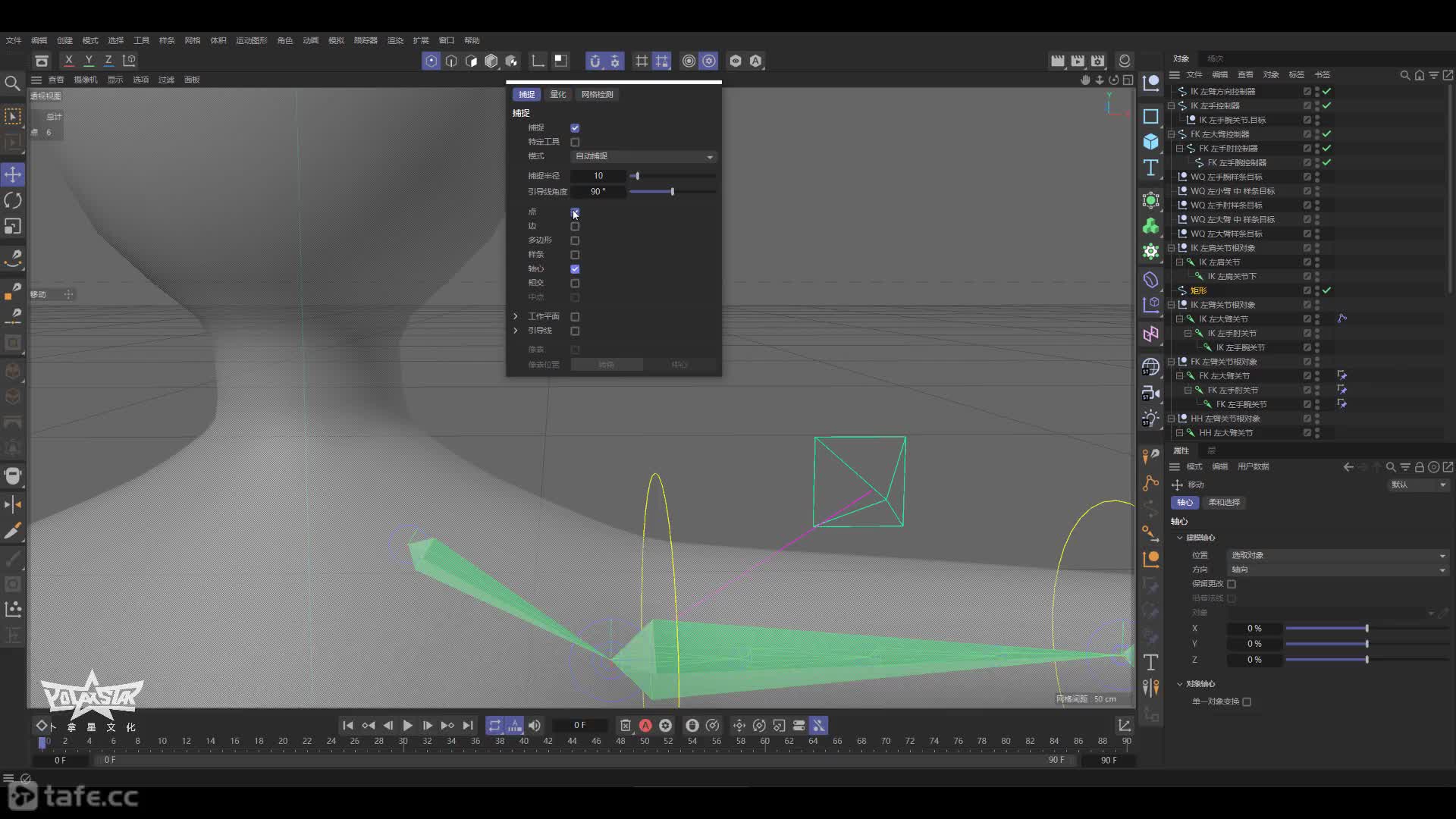
Task: Click the render view clapperboard icon
Action: pyautogui.click(x=1057, y=61)
